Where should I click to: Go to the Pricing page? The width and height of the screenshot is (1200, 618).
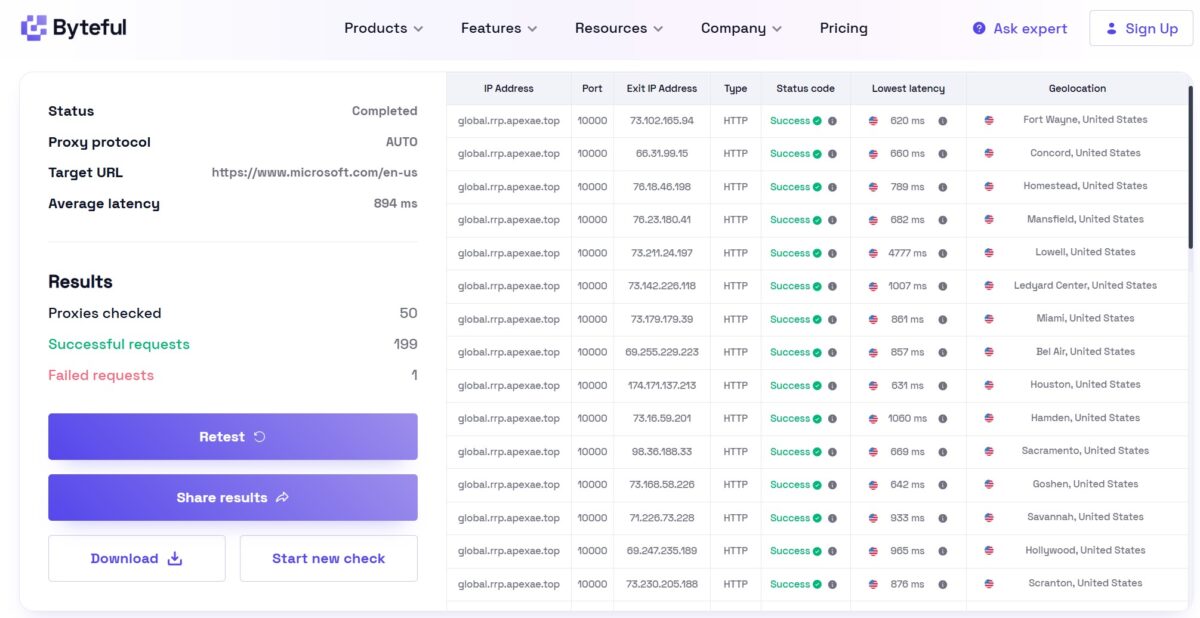click(844, 28)
